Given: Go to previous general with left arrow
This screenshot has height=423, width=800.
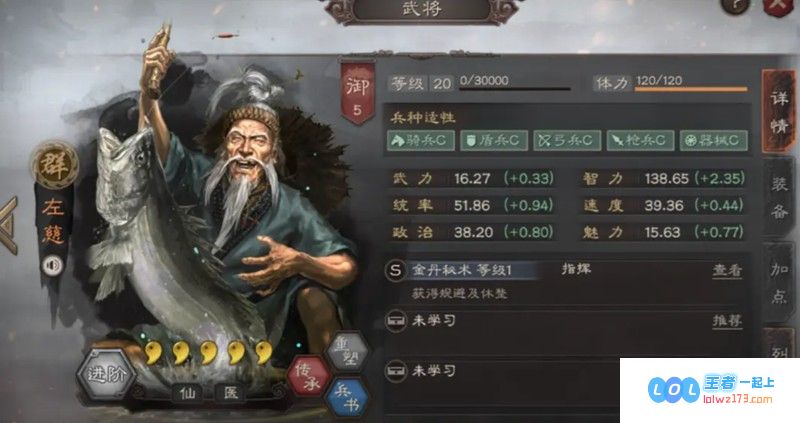Looking at the screenshot, I should (x=9, y=226).
